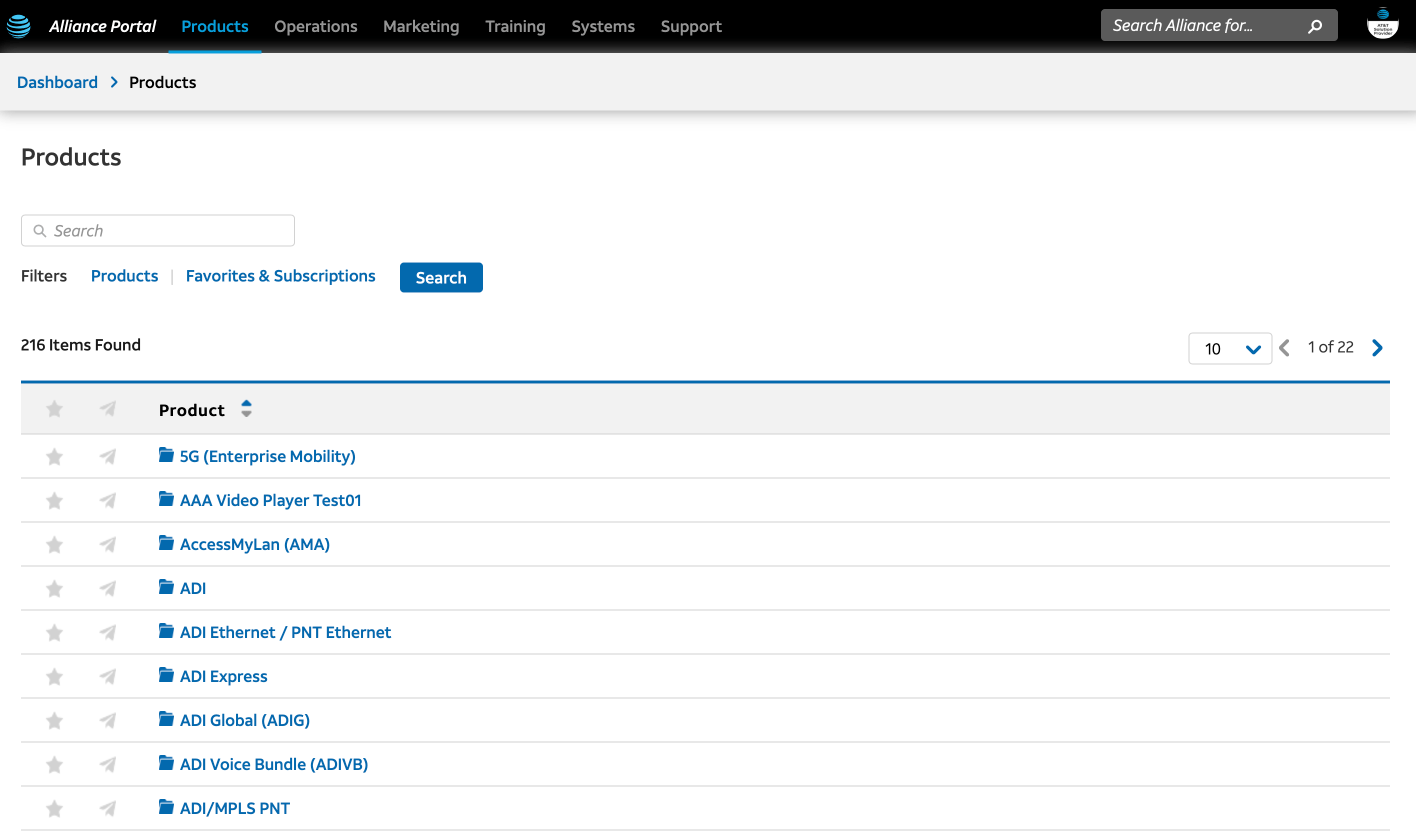Click the subscribe plane icon for ADI Express
The image size is (1416, 833).
(x=108, y=677)
